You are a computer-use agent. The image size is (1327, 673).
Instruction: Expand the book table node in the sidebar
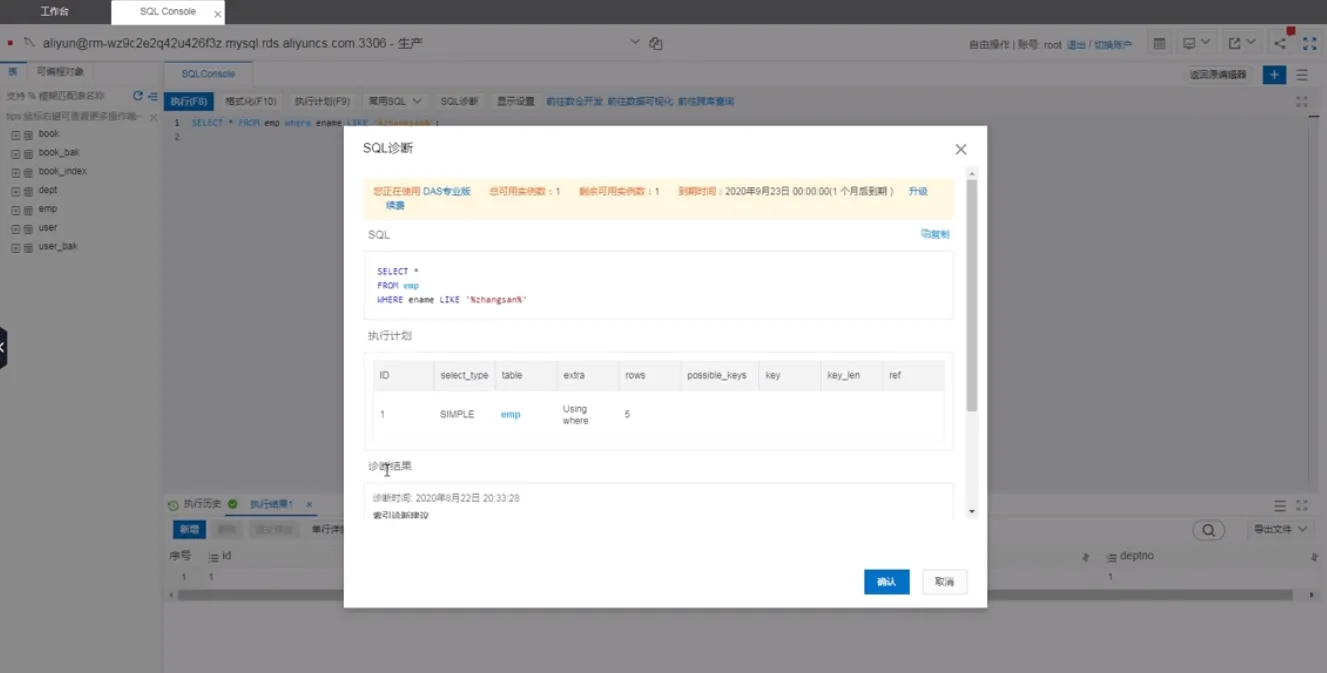15,133
